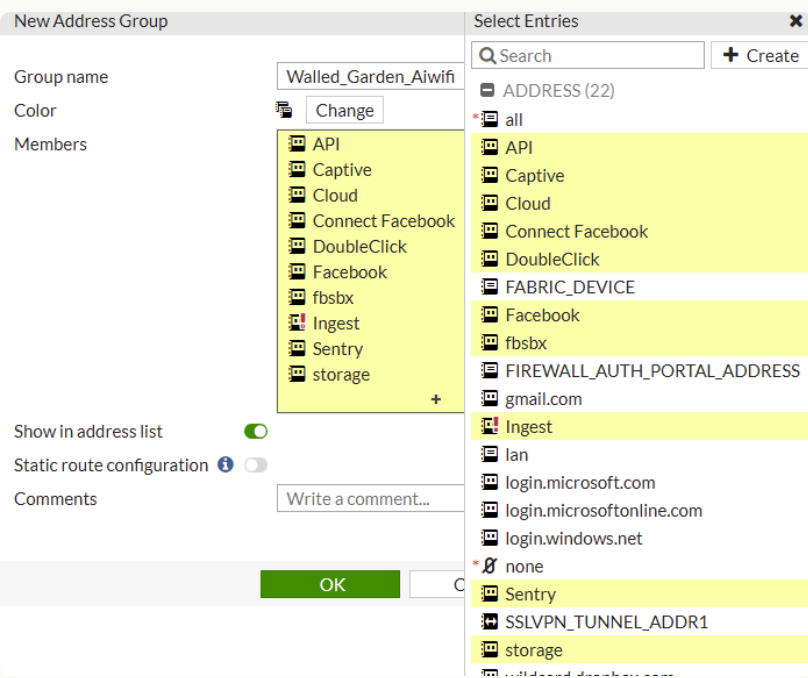Click the color icon beside Change
The width and height of the screenshot is (808, 678).
point(283,110)
